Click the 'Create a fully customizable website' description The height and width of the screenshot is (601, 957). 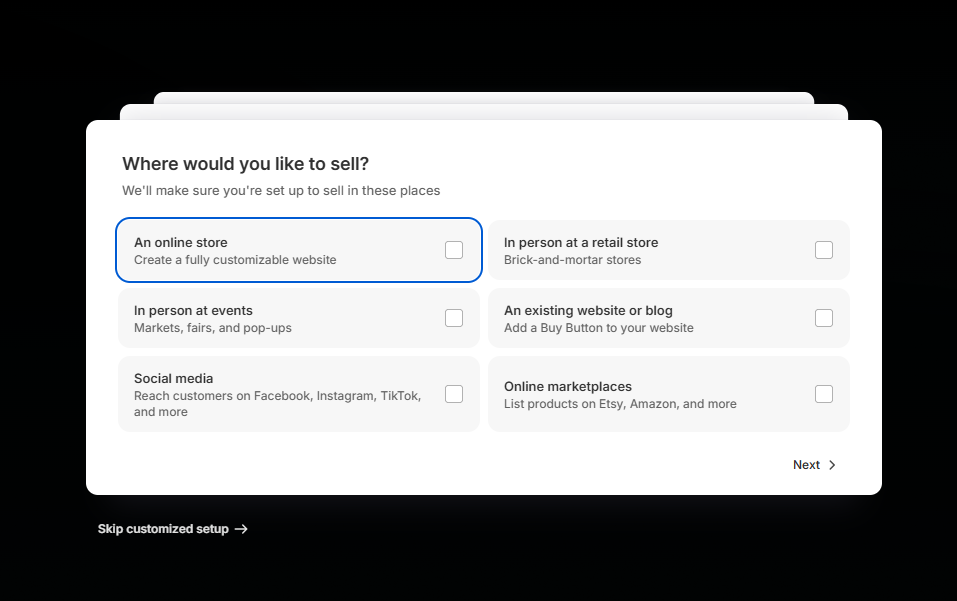[x=235, y=260]
